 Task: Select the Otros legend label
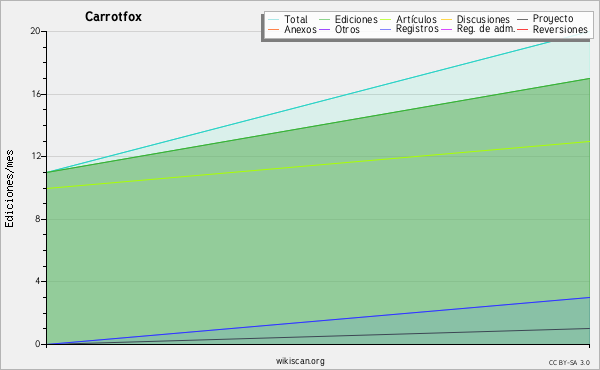(347, 29)
